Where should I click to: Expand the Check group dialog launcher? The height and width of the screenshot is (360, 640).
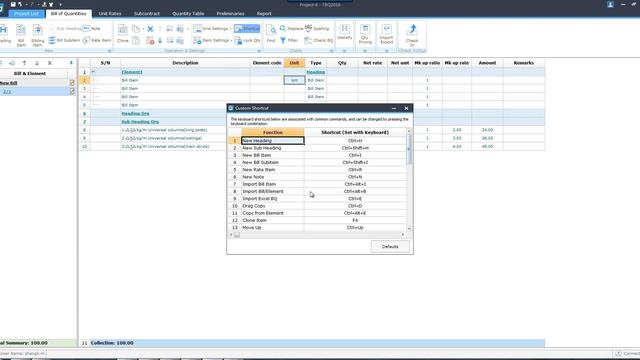(331, 51)
